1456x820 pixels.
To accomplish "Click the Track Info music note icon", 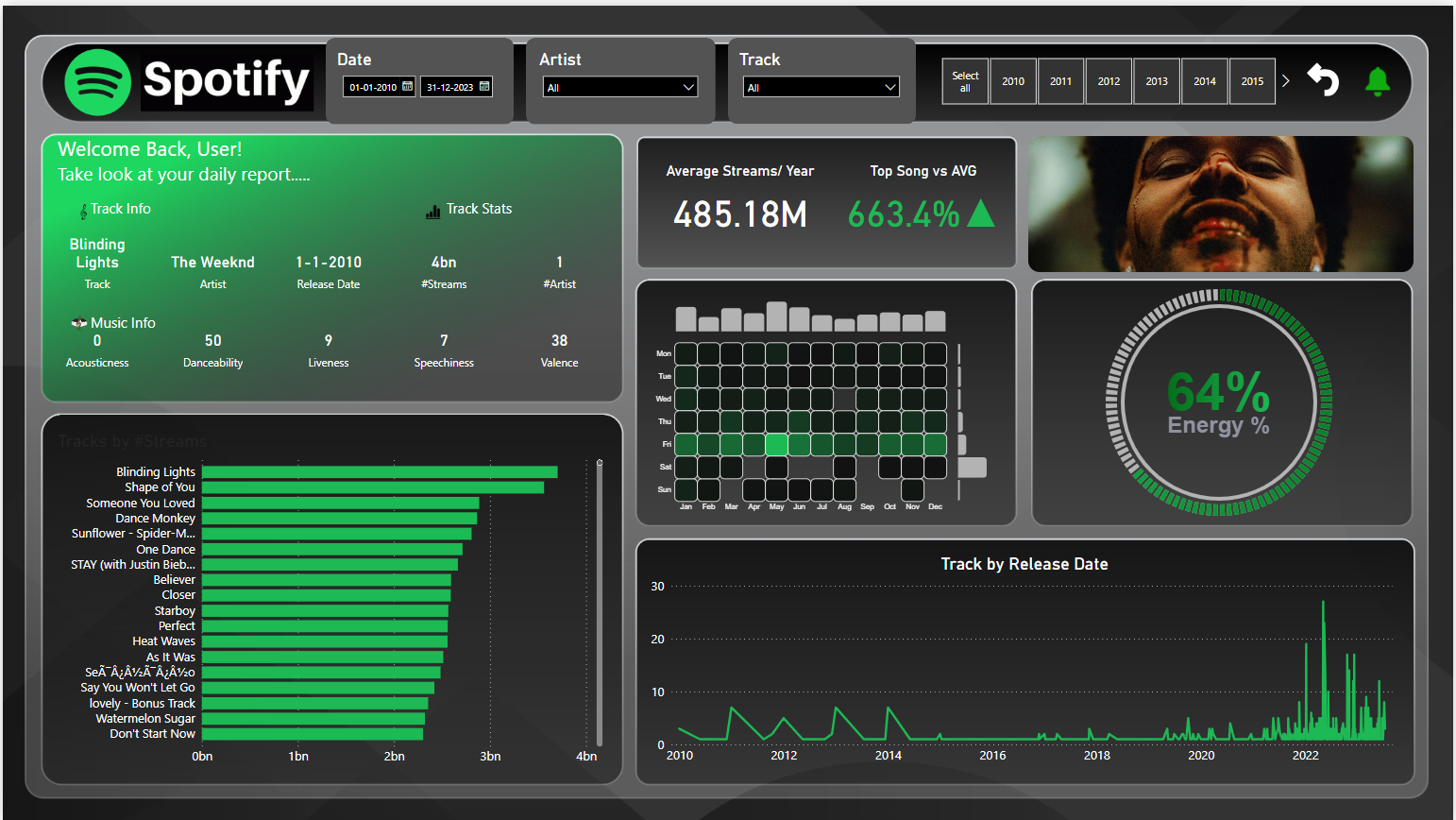I will 83,211.
